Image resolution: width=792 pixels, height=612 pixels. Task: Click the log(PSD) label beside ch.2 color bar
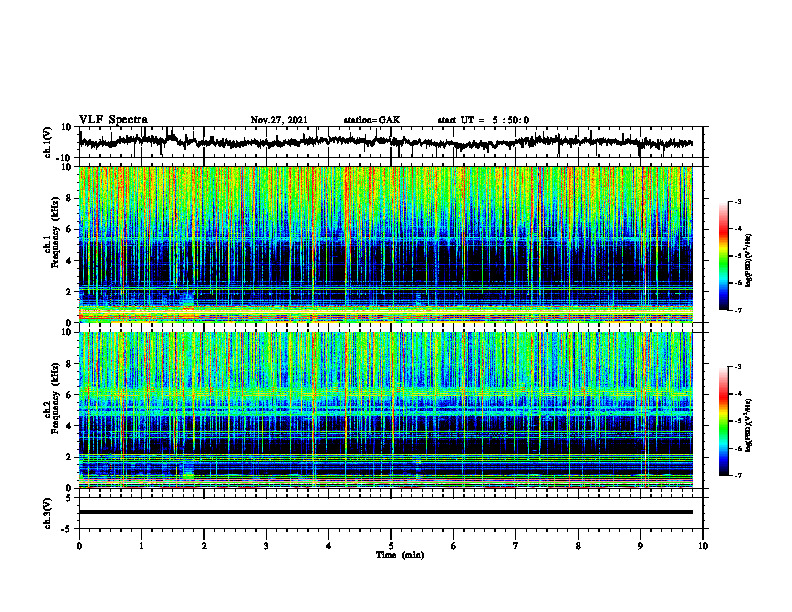click(x=749, y=424)
